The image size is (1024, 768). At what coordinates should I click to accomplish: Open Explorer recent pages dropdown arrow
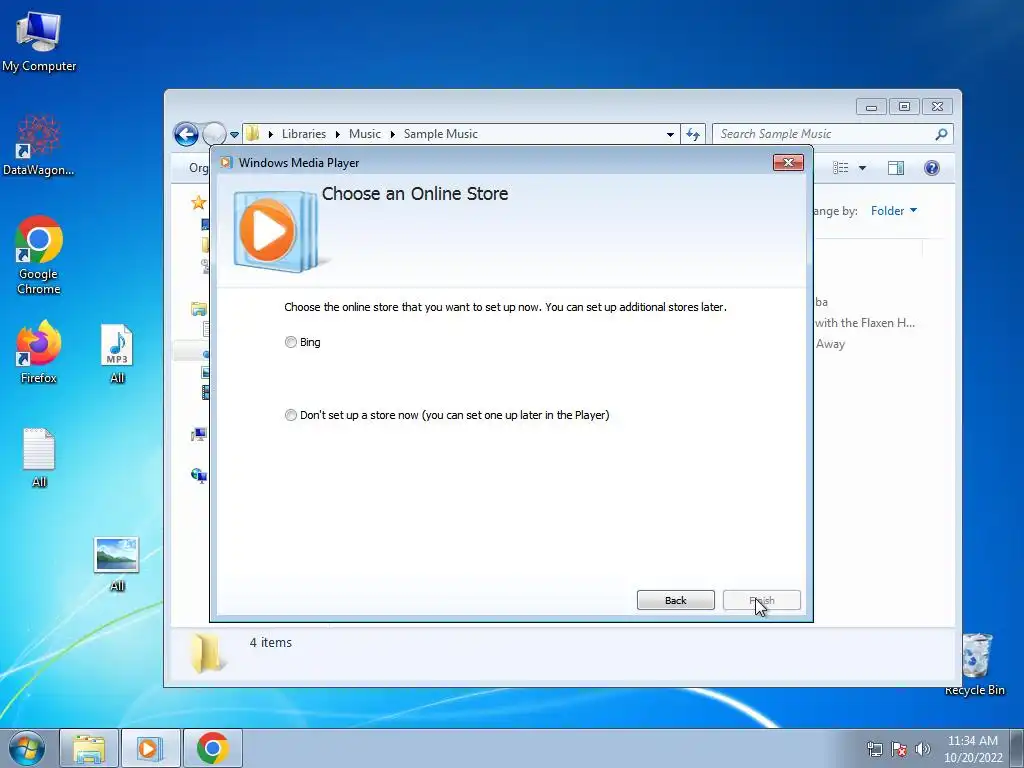[x=234, y=135]
